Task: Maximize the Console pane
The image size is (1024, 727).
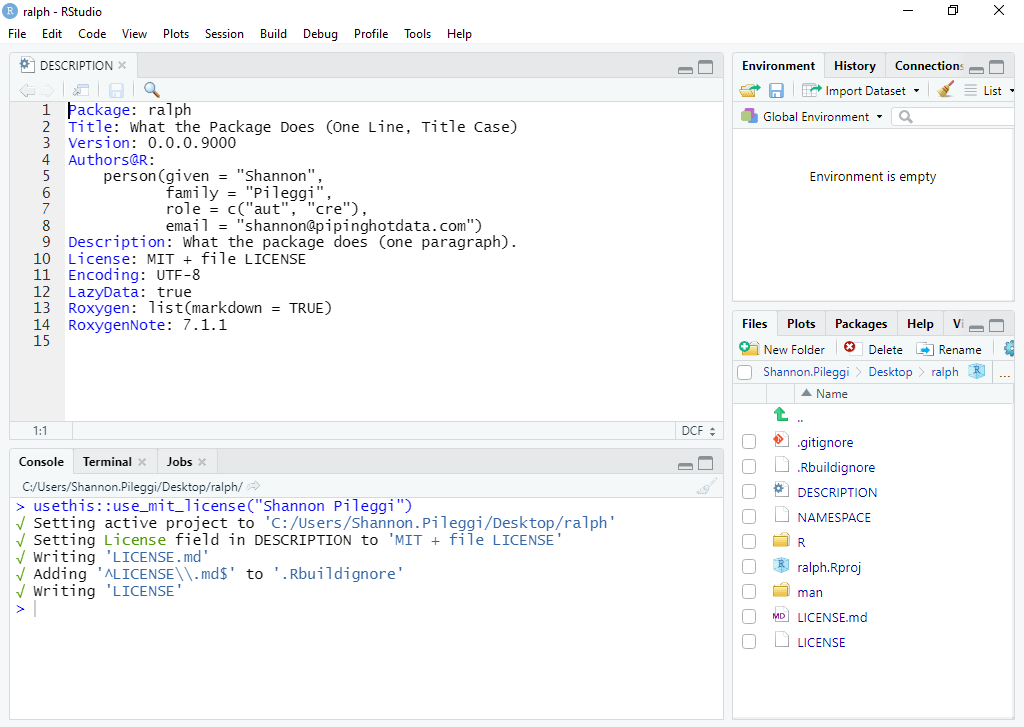Action: coord(705,463)
